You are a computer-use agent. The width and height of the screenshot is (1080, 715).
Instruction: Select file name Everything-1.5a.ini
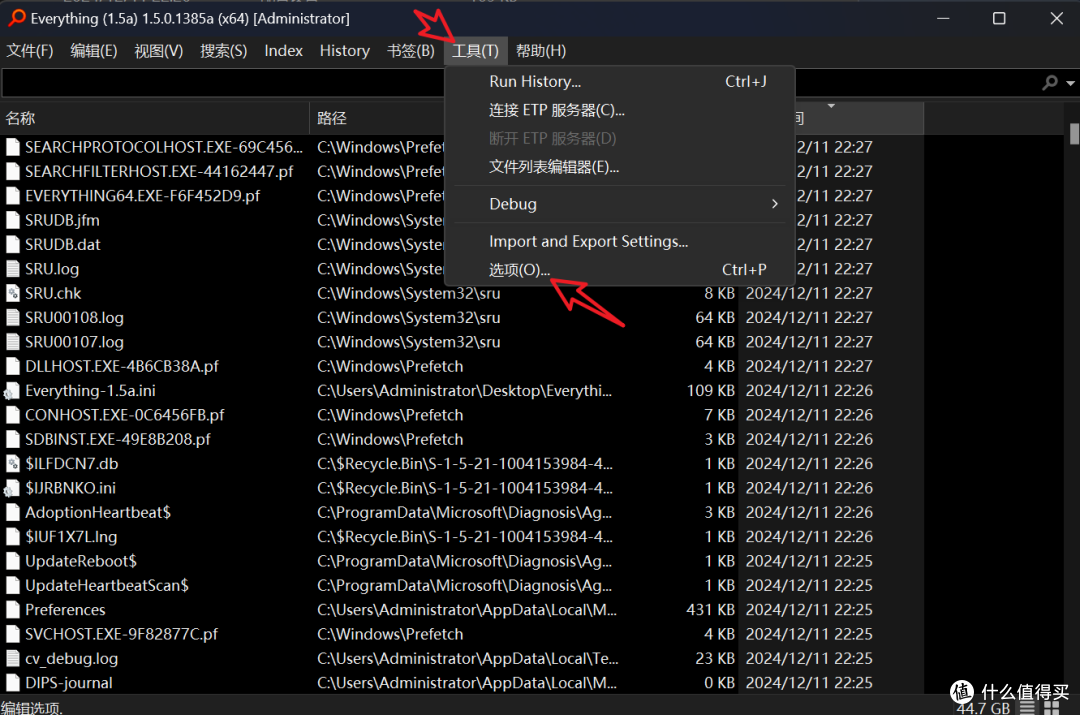click(90, 391)
